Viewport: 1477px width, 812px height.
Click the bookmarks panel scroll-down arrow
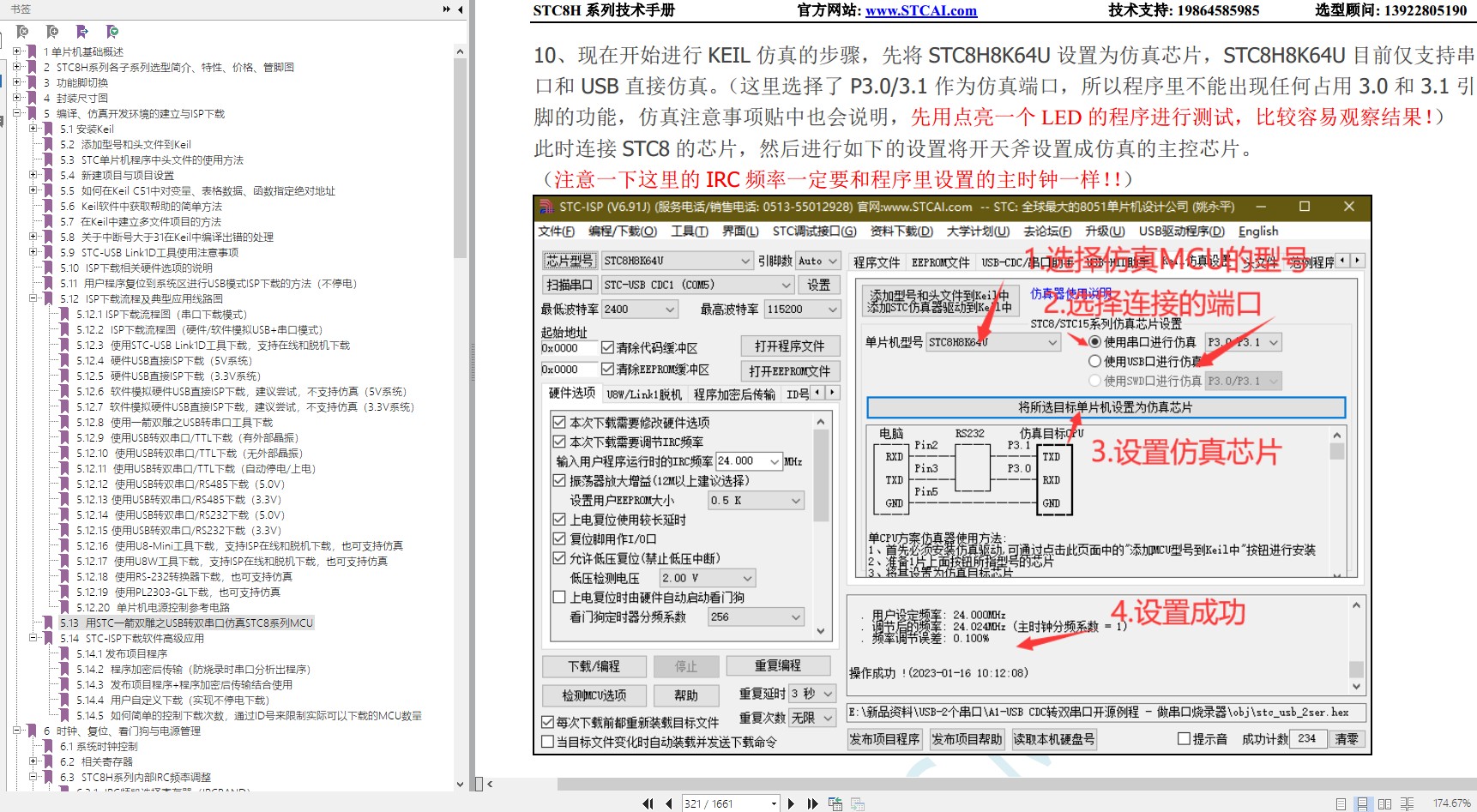(x=460, y=784)
